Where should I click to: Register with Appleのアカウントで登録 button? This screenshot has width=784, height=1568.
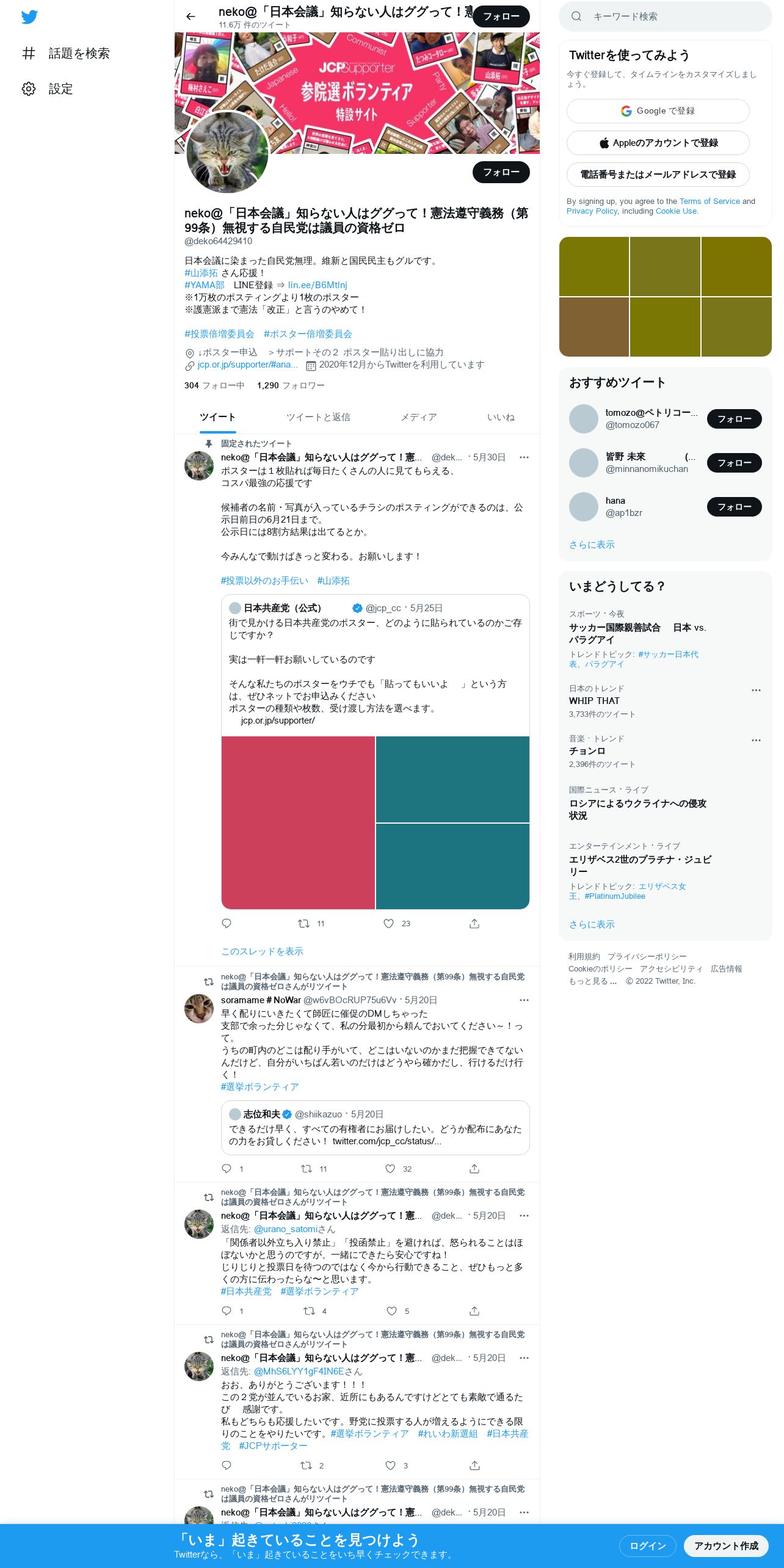(658, 143)
